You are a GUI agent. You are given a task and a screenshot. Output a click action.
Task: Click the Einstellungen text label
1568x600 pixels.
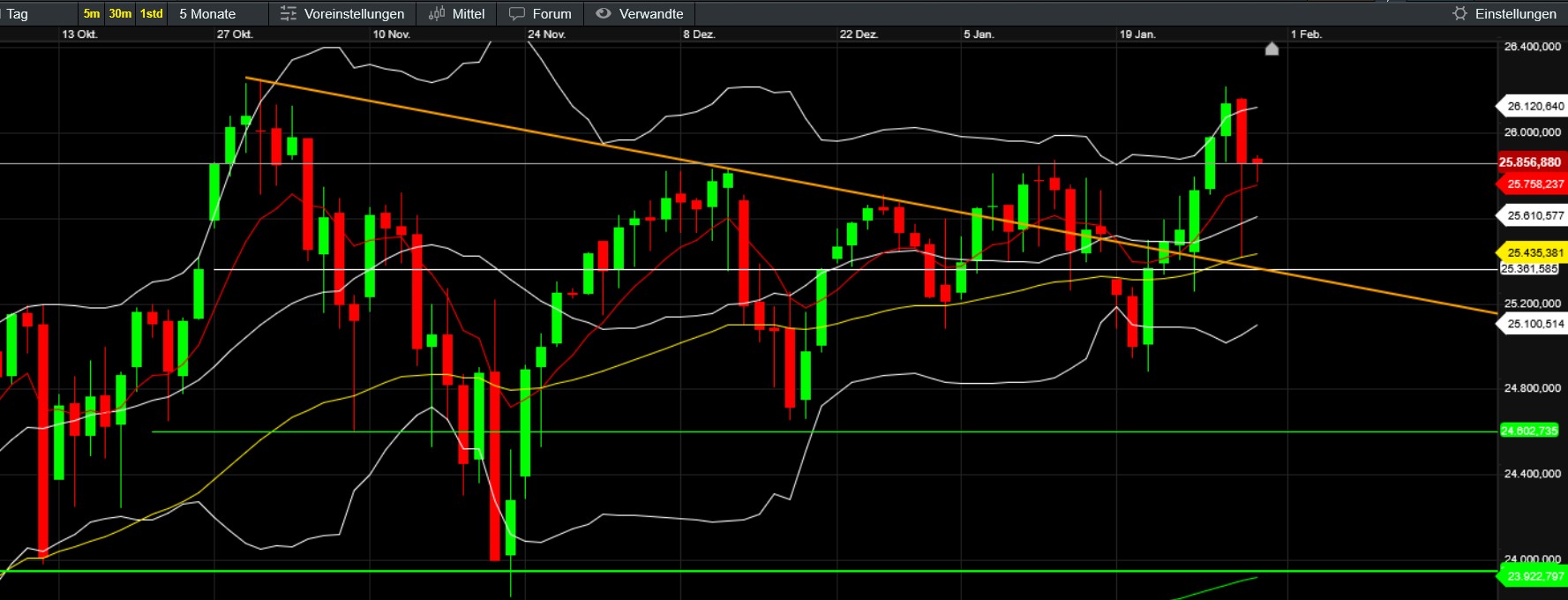pos(1515,13)
